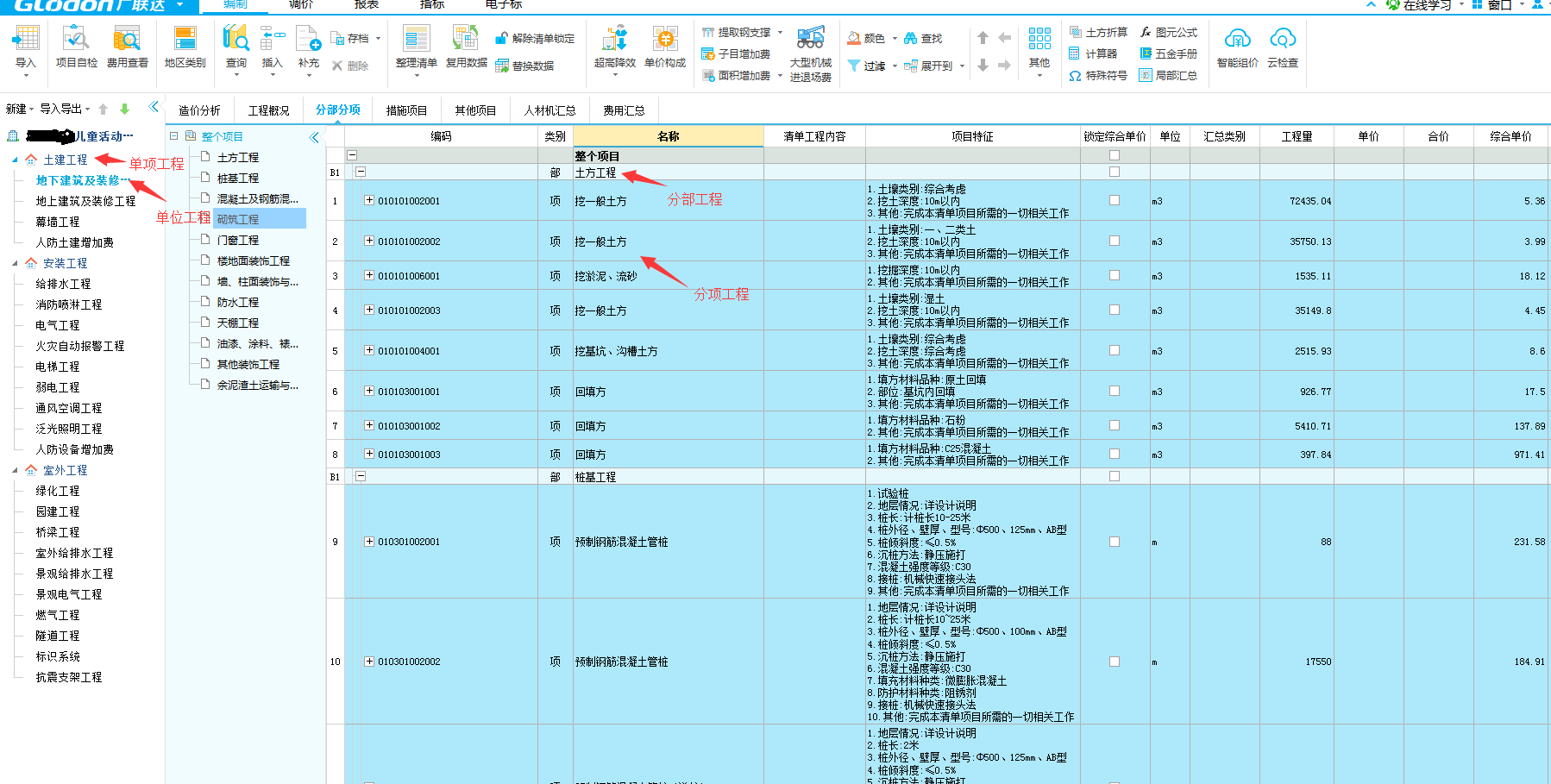1551x784 pixels.
Task: Click the 地区类别 region category icon
Action: click(x=185, y=39)
